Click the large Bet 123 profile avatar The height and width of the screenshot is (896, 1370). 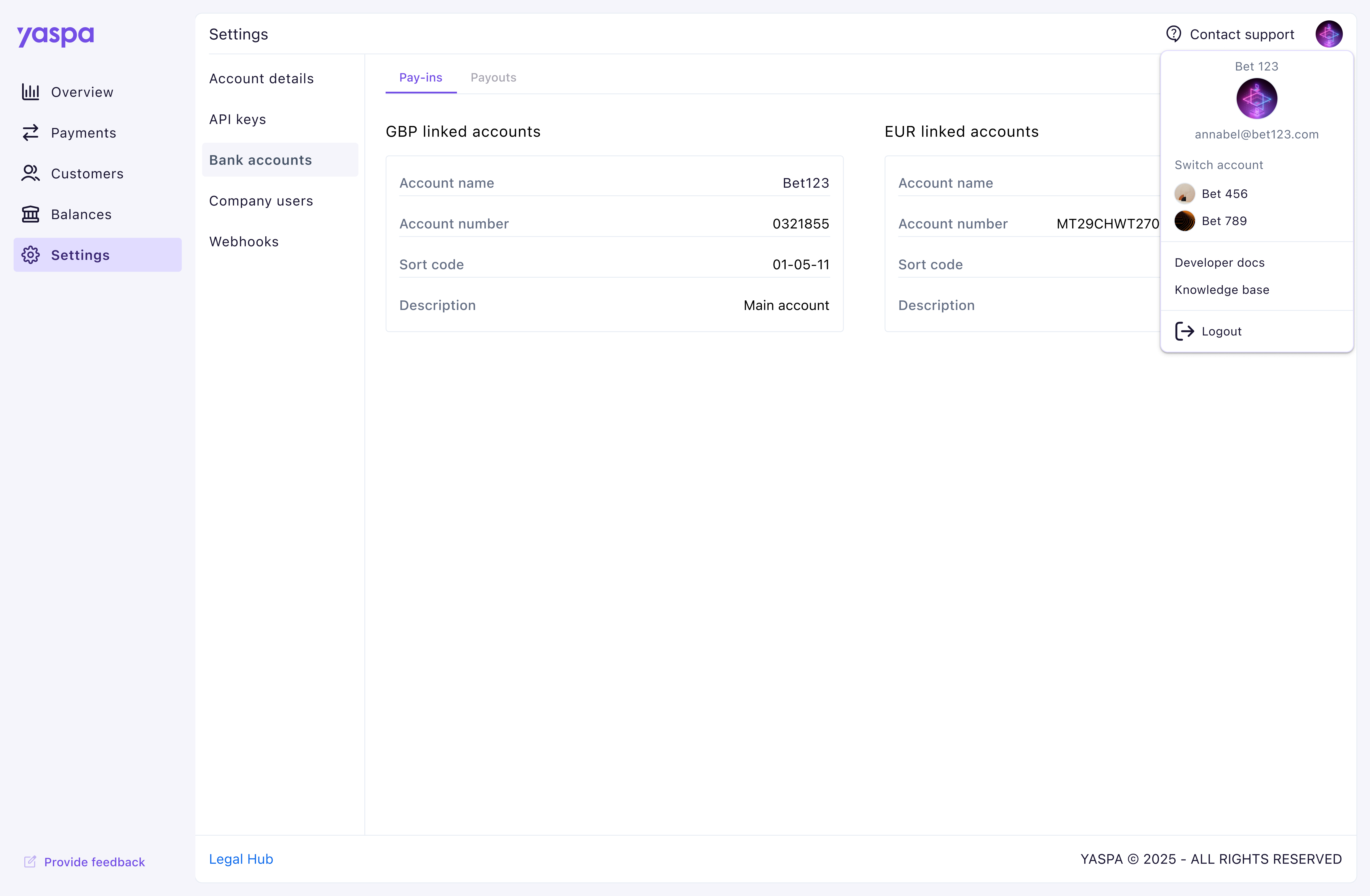coord(1256,99)
